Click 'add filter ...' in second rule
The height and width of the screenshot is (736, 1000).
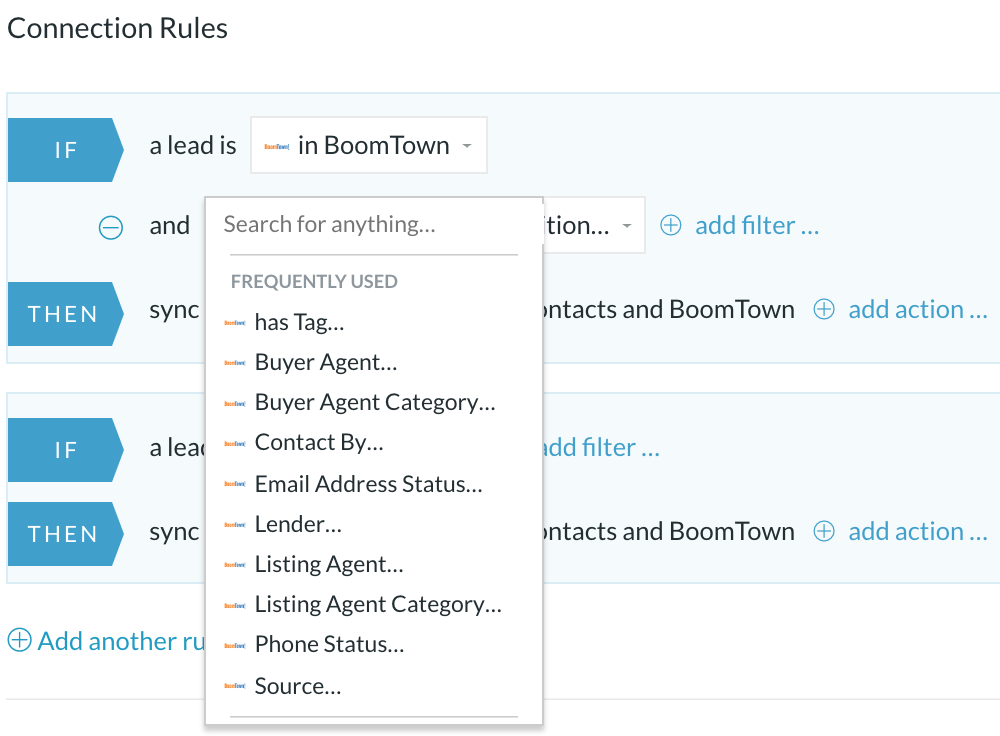point(601,448)
